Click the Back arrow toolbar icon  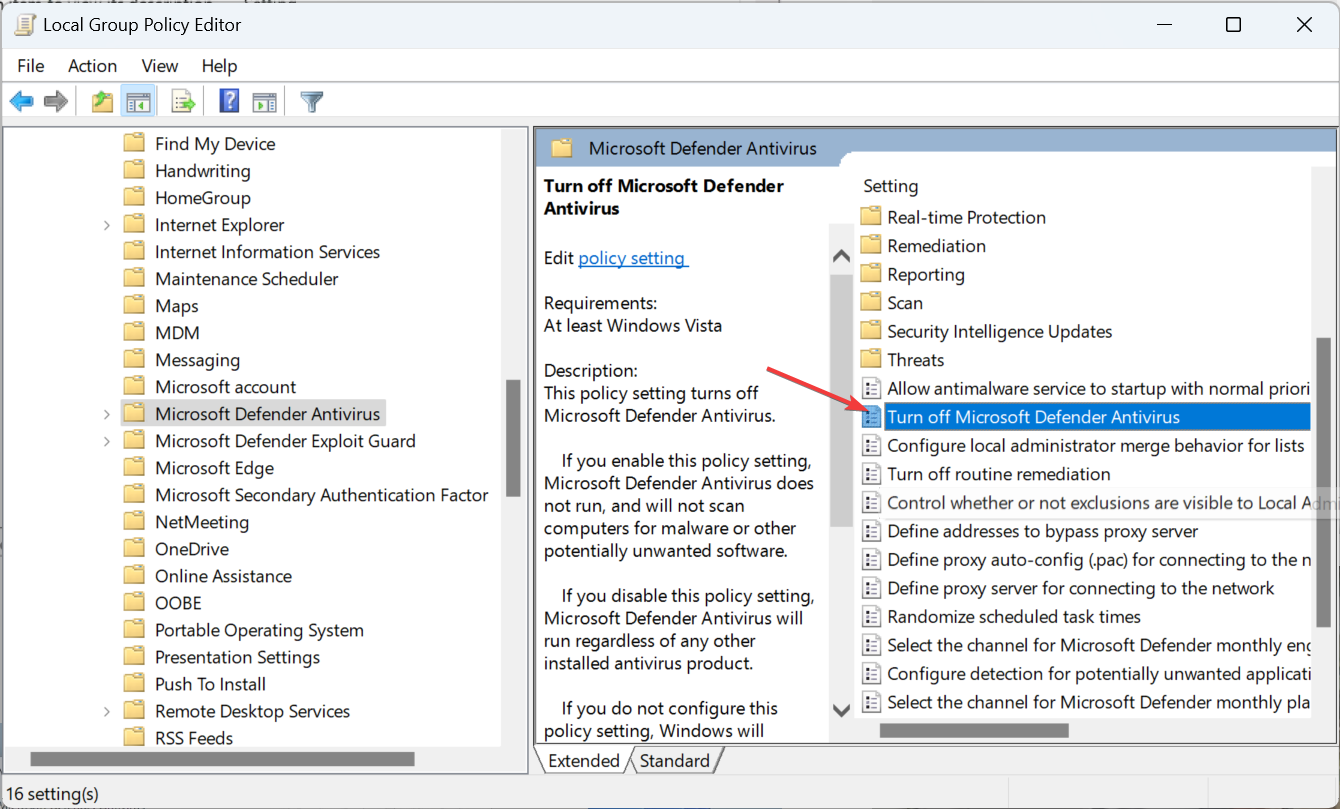click(x=22, y=101)
